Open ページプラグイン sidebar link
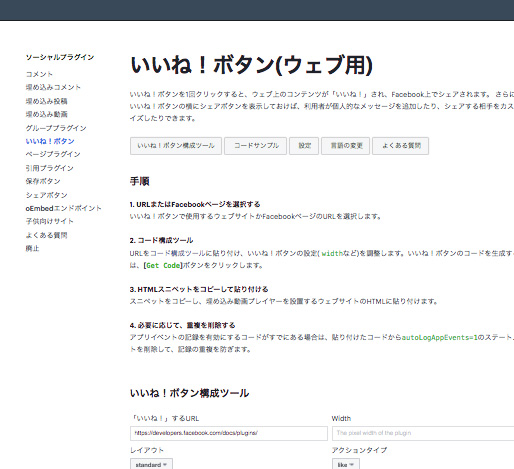 (53, 154)
